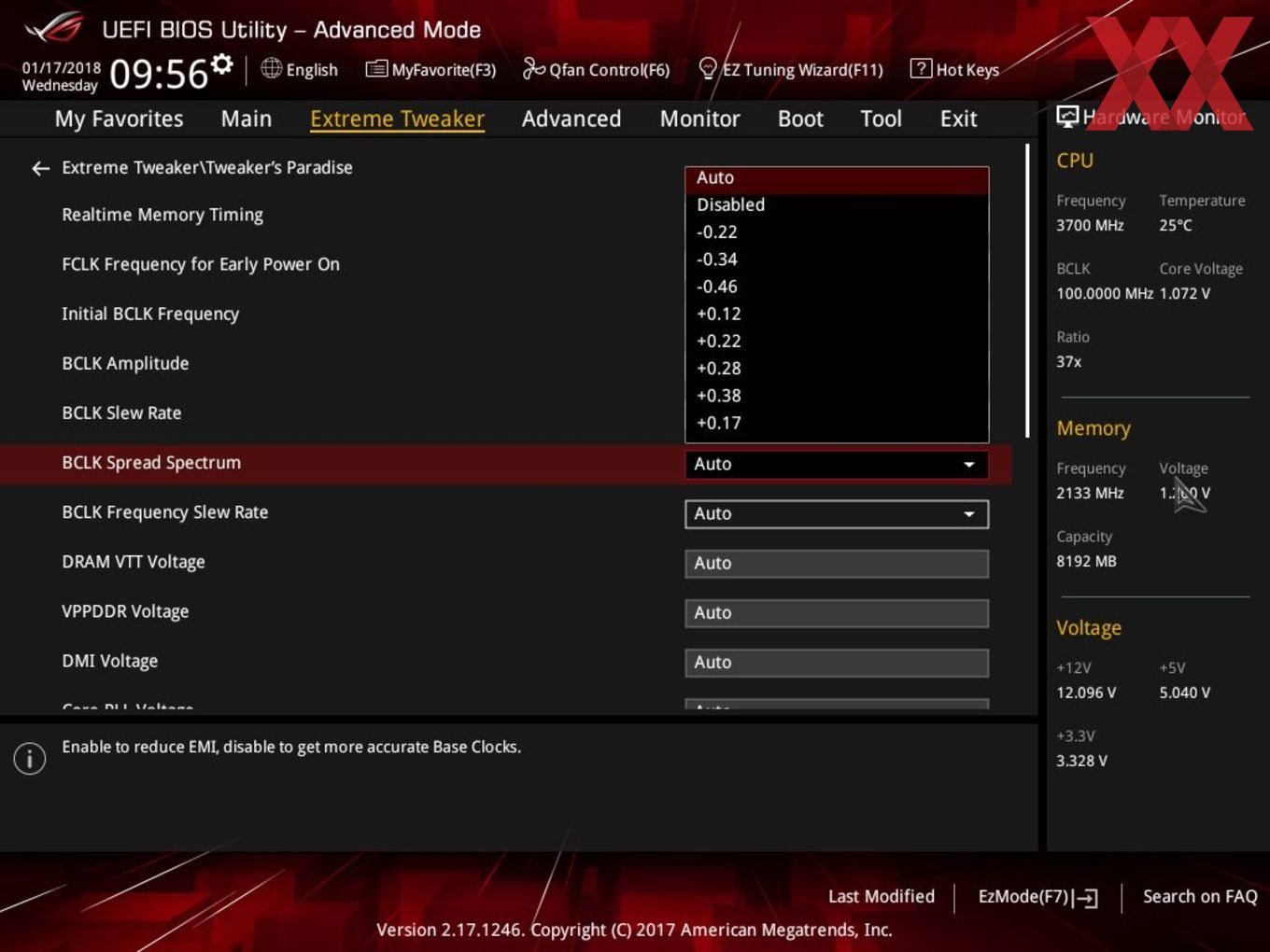Click the 09:56 clock display
This screenshot has height=952, width=1270.
pyautogui.click(x=159, y=74)
